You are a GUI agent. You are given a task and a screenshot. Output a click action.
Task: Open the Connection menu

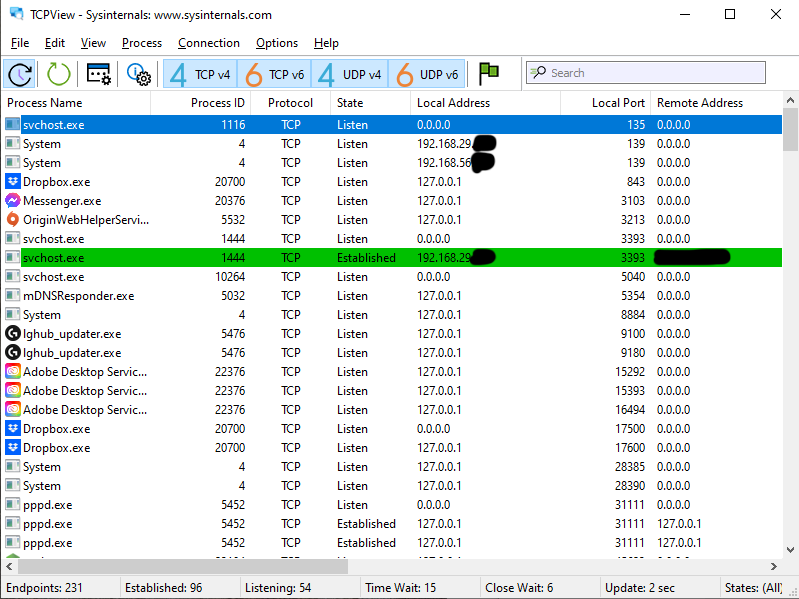pyautogui.click(x=208, y=43)
